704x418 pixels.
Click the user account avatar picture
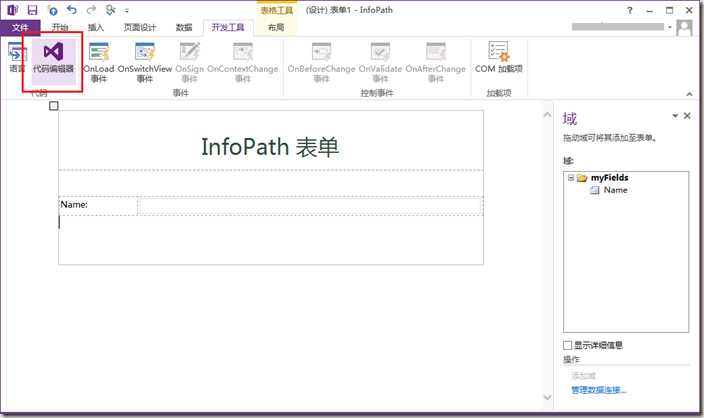point(684,27)
